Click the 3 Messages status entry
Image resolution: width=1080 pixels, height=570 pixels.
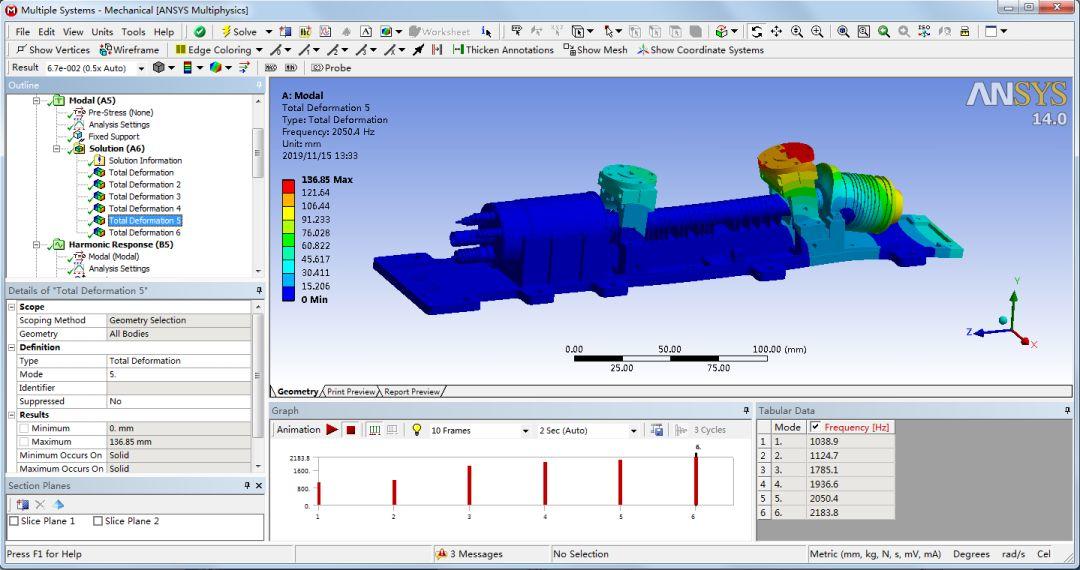pyautogui.click(x=470, y=554)
